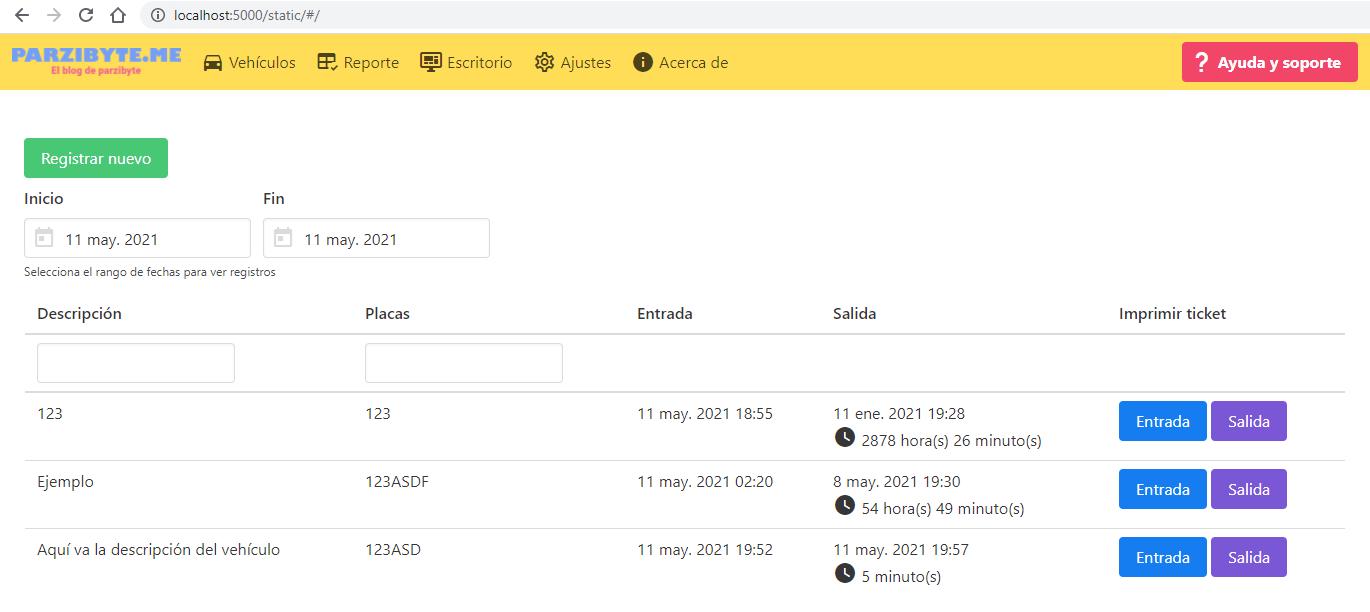The height and width of the screenshot is (612, 1370).
Task: Print Salida ticket for plate 123ASD
Action: point(1248,557)
